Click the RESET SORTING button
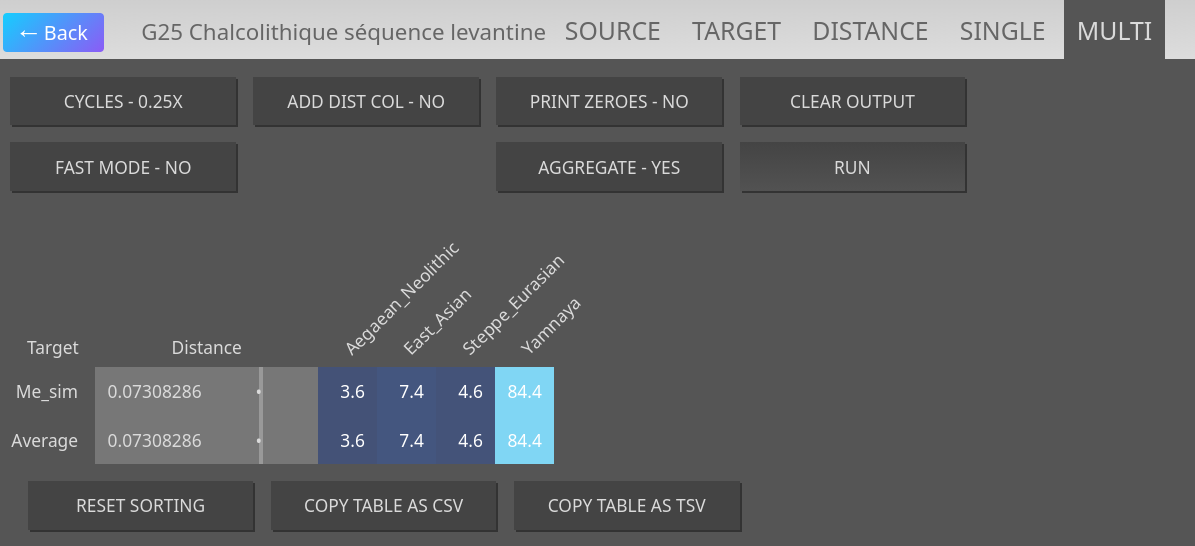The image size is (1195, 546). pyautogui.click(x=140, y=506)
